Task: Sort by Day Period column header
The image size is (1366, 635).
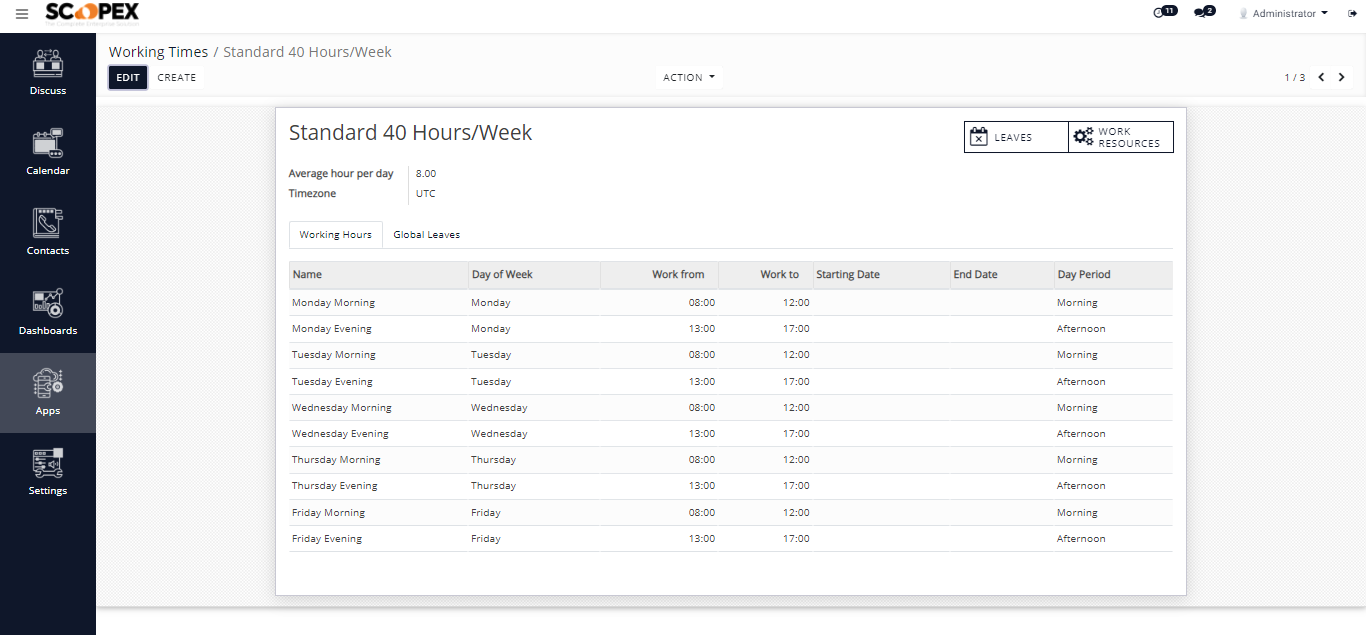Action: click(x=1113, y=274)
